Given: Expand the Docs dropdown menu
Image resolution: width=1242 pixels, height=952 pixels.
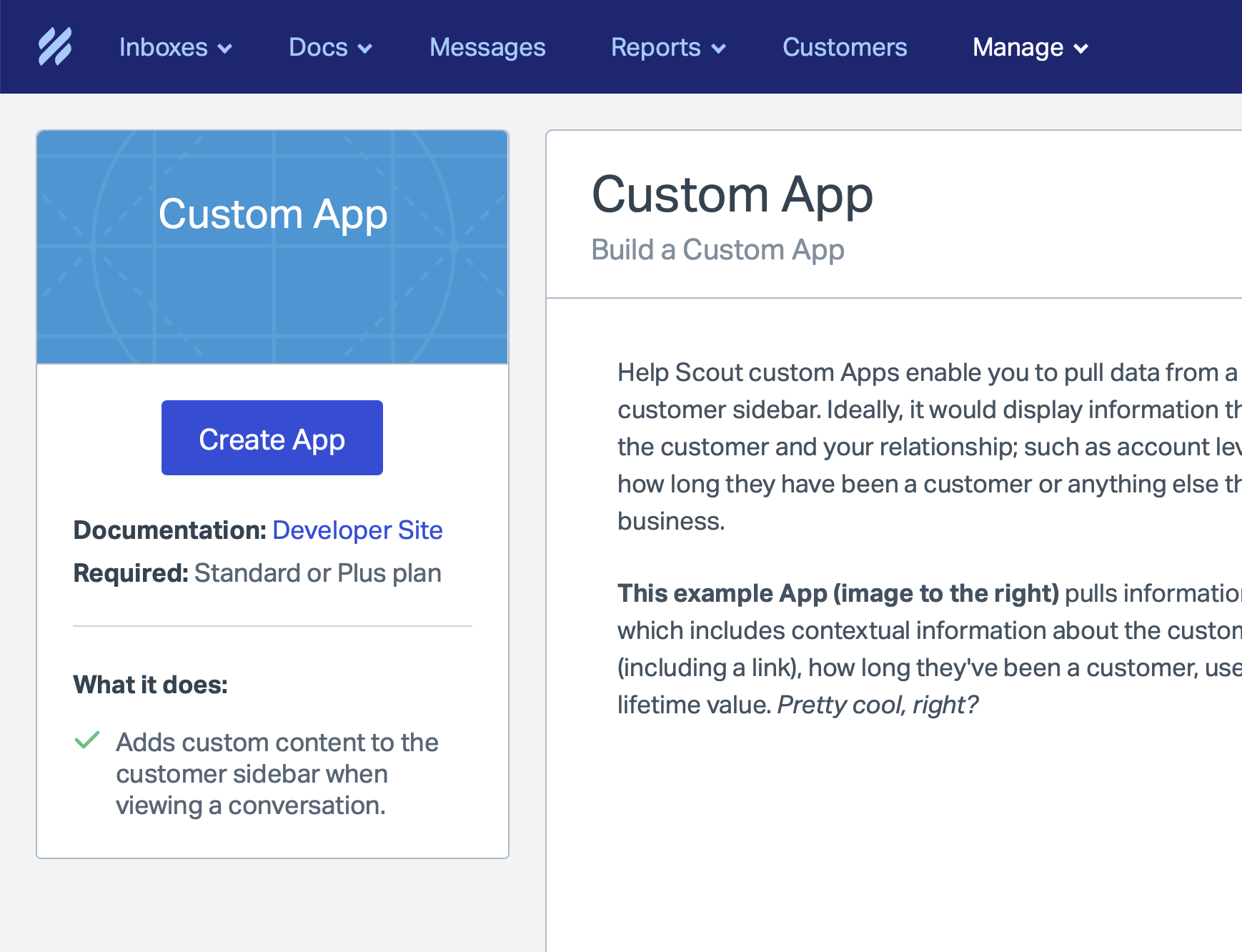Looking at the screenshot, I should coord(330,47).
